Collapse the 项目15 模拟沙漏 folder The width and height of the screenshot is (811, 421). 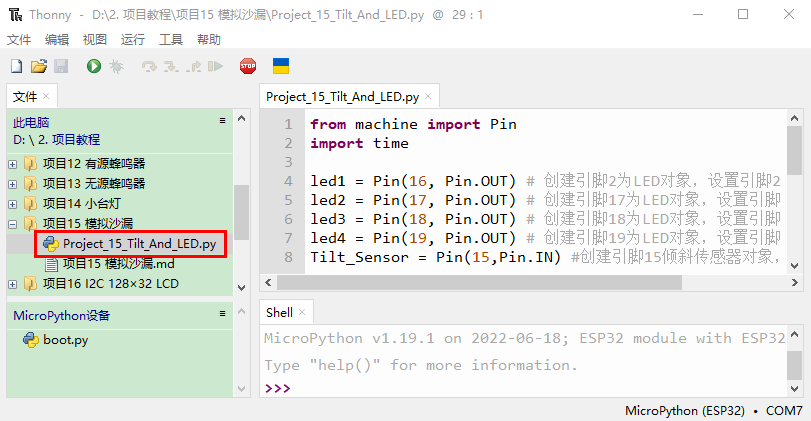click(x=12, y=224)
